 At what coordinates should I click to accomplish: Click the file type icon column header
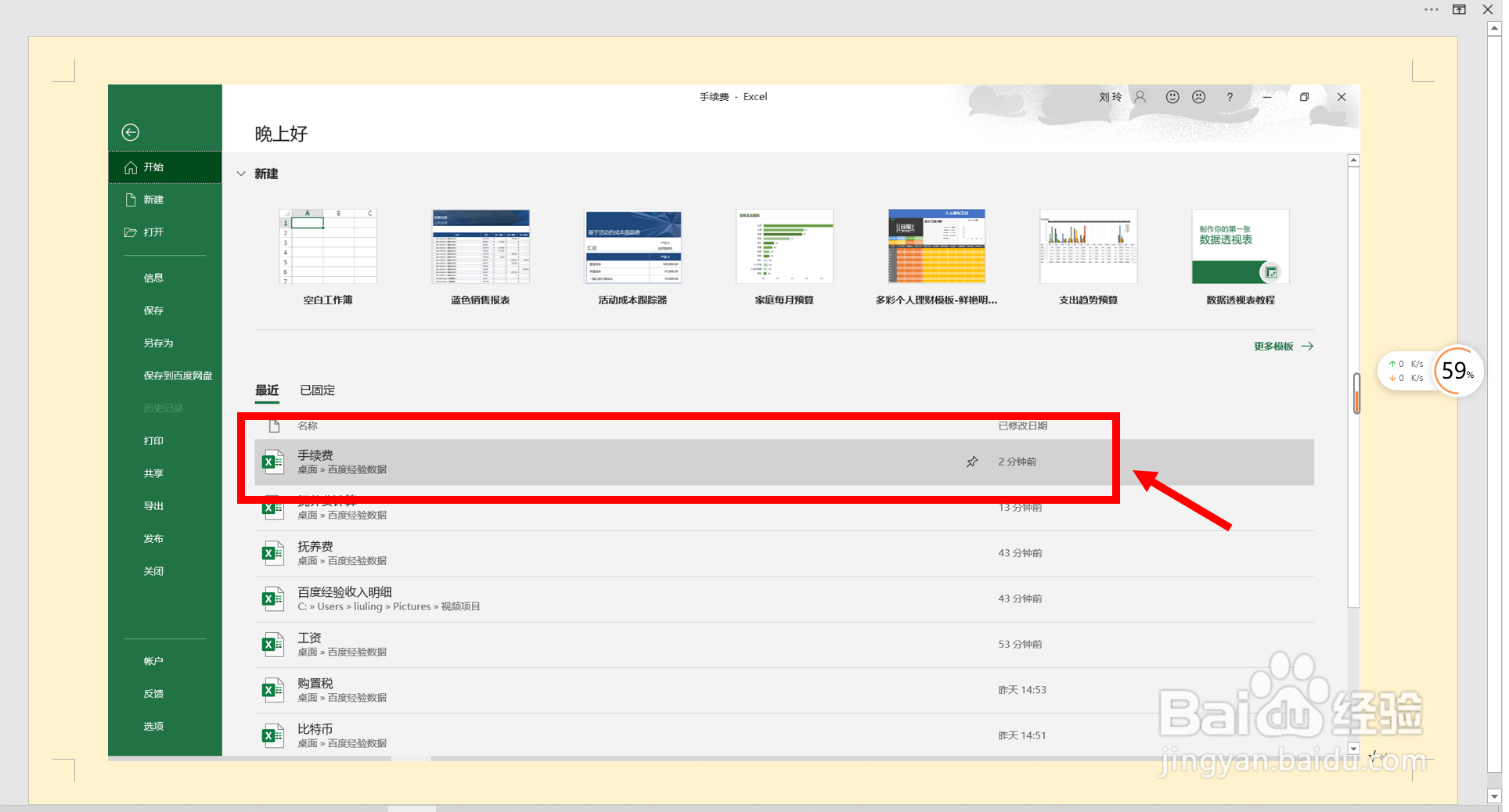click(275, 426)
